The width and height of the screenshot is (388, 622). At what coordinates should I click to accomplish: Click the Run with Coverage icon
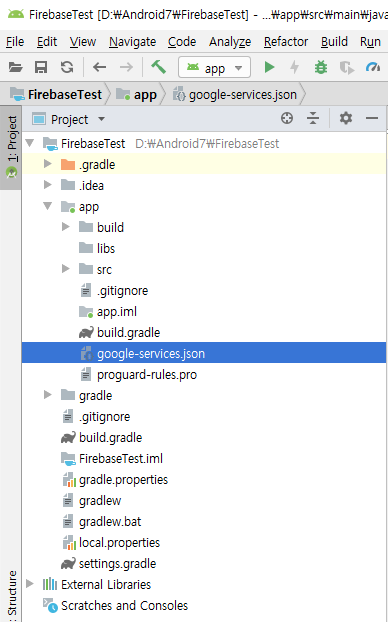(x=347, y=68)
